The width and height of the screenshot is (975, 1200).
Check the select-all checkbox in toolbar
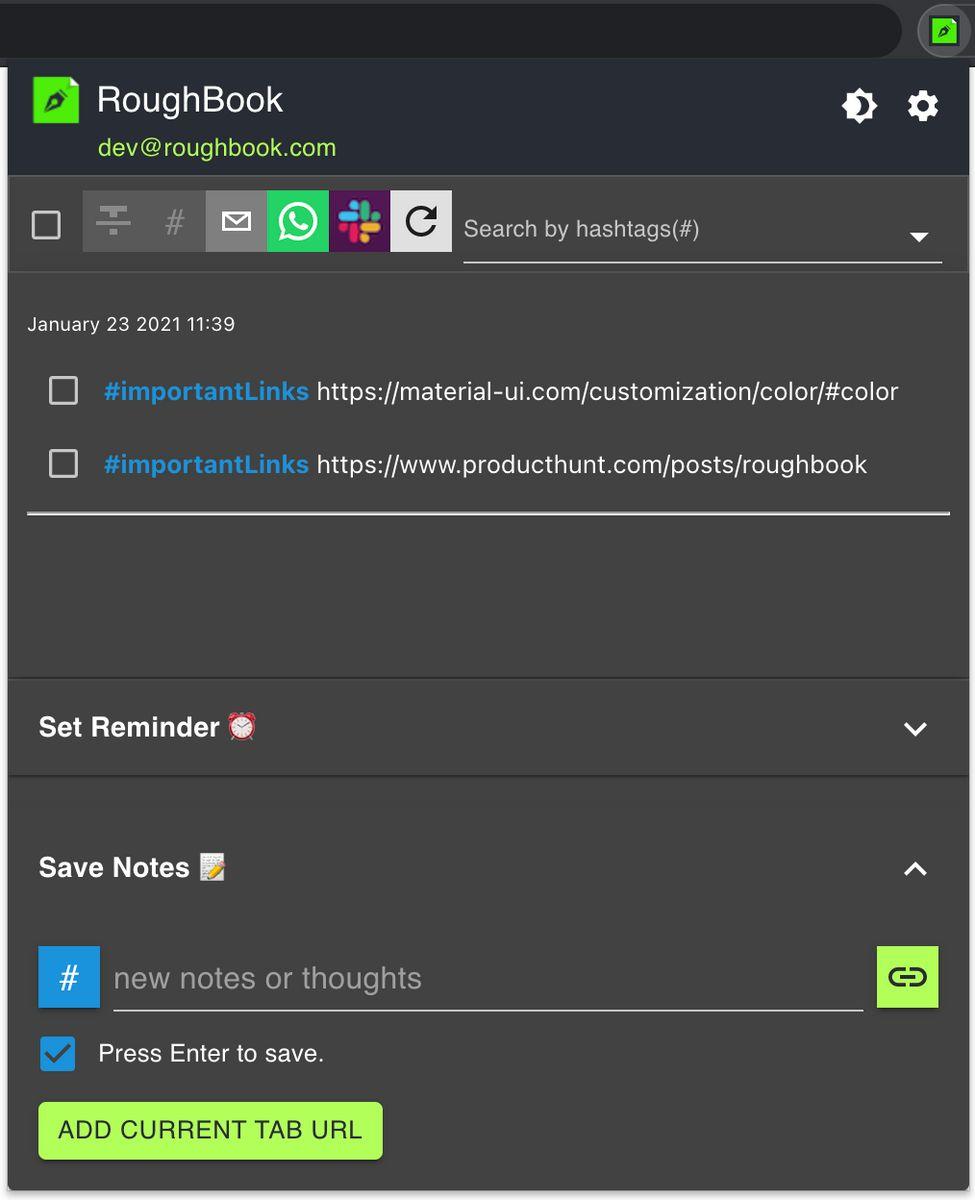pos(46,225)
